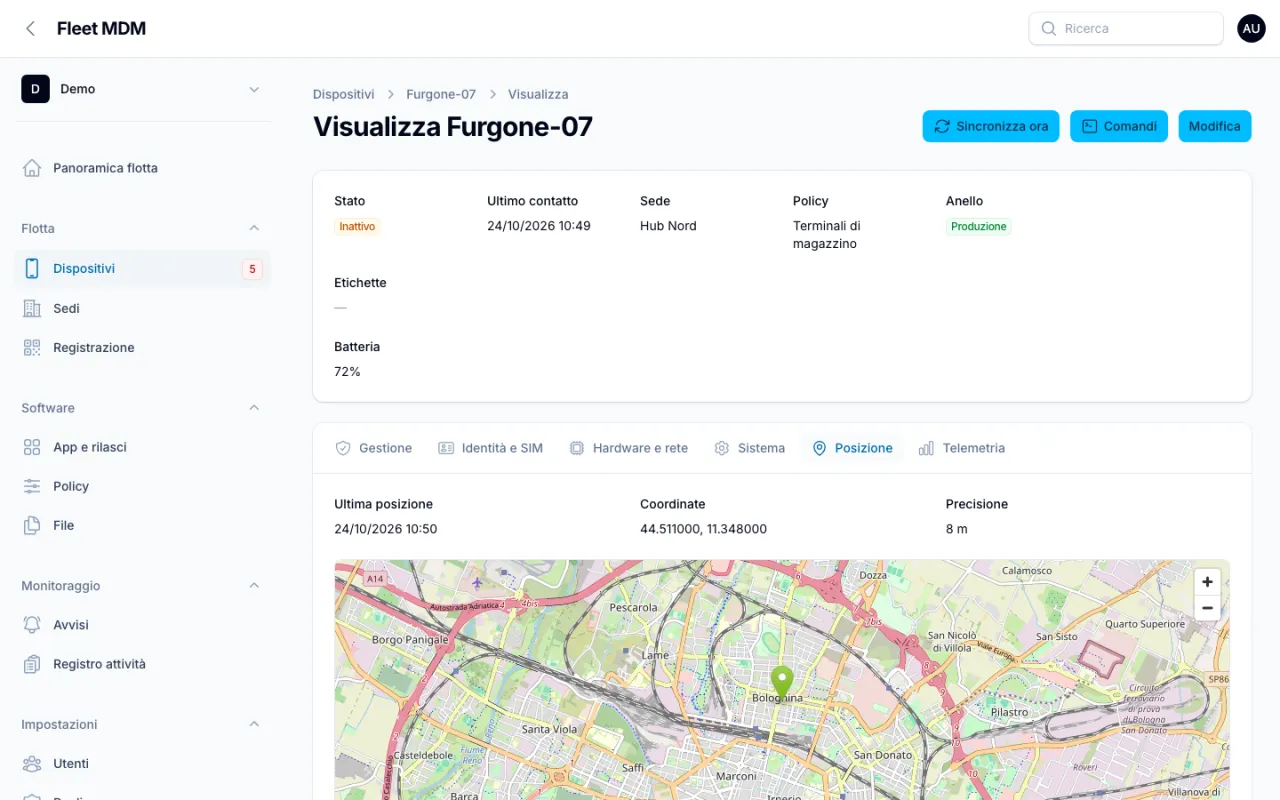The height and width of the screenshot is (800, 1280).
Task: Select the Posizione tab
Action: pyautogui.click(x=852, y=448)
